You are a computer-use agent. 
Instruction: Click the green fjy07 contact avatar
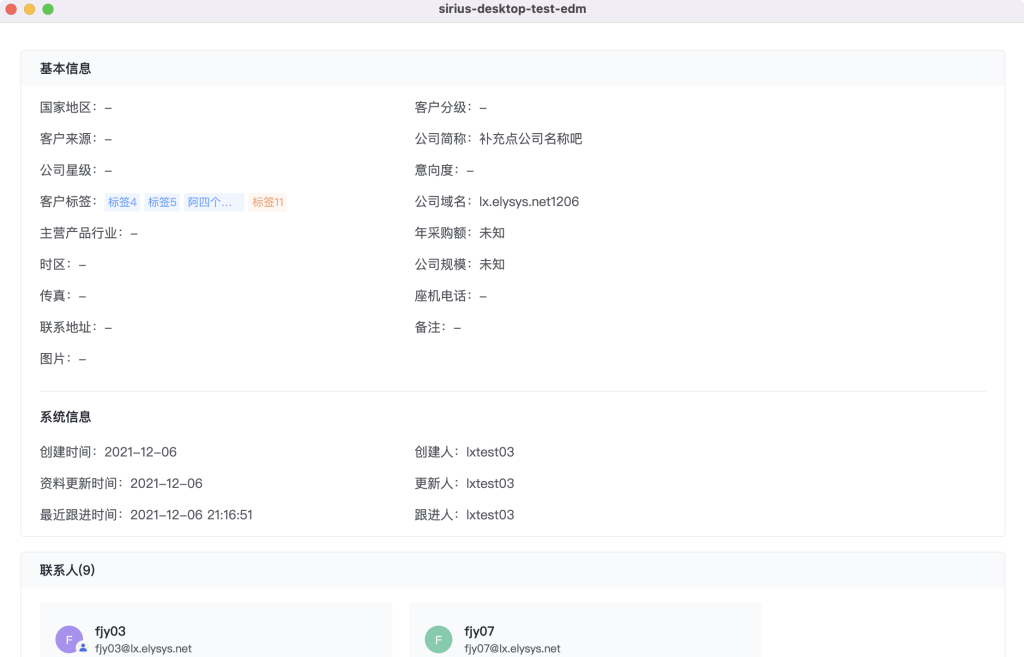[x=438, y=639]
